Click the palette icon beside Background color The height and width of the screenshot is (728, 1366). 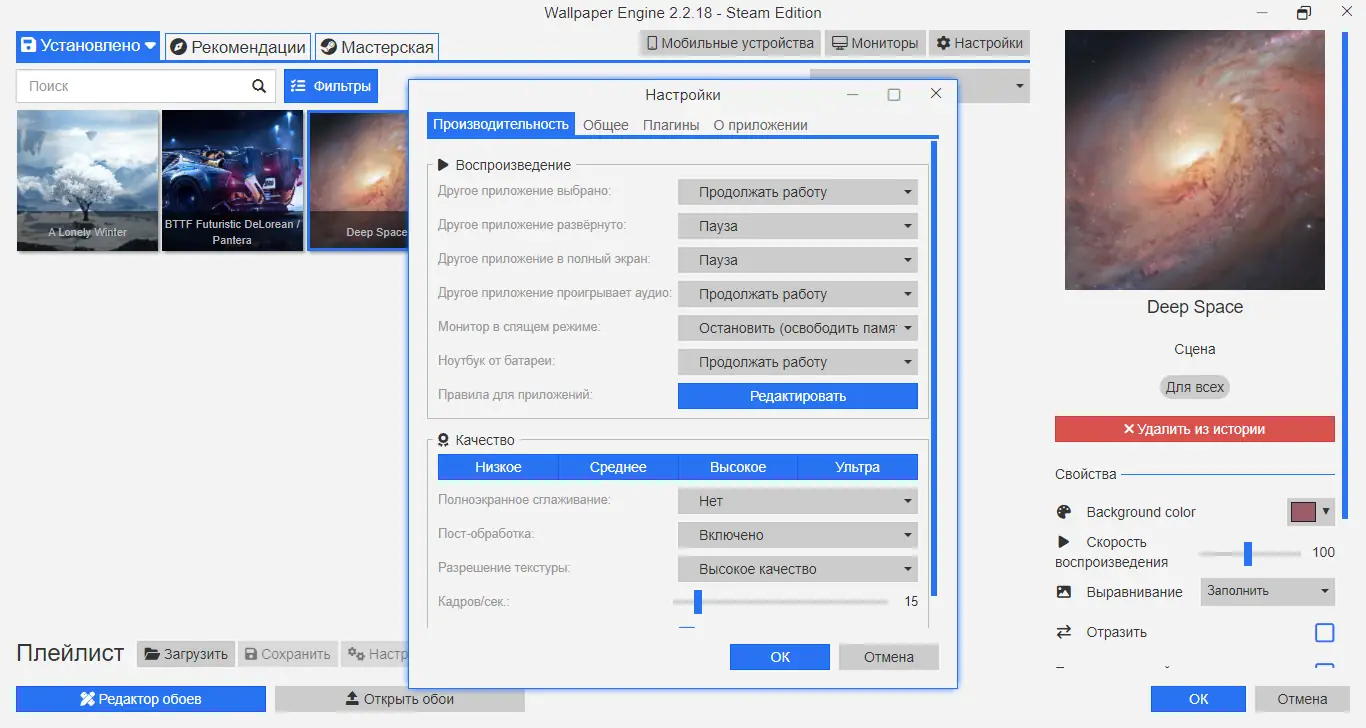(x=1064, y=512)
